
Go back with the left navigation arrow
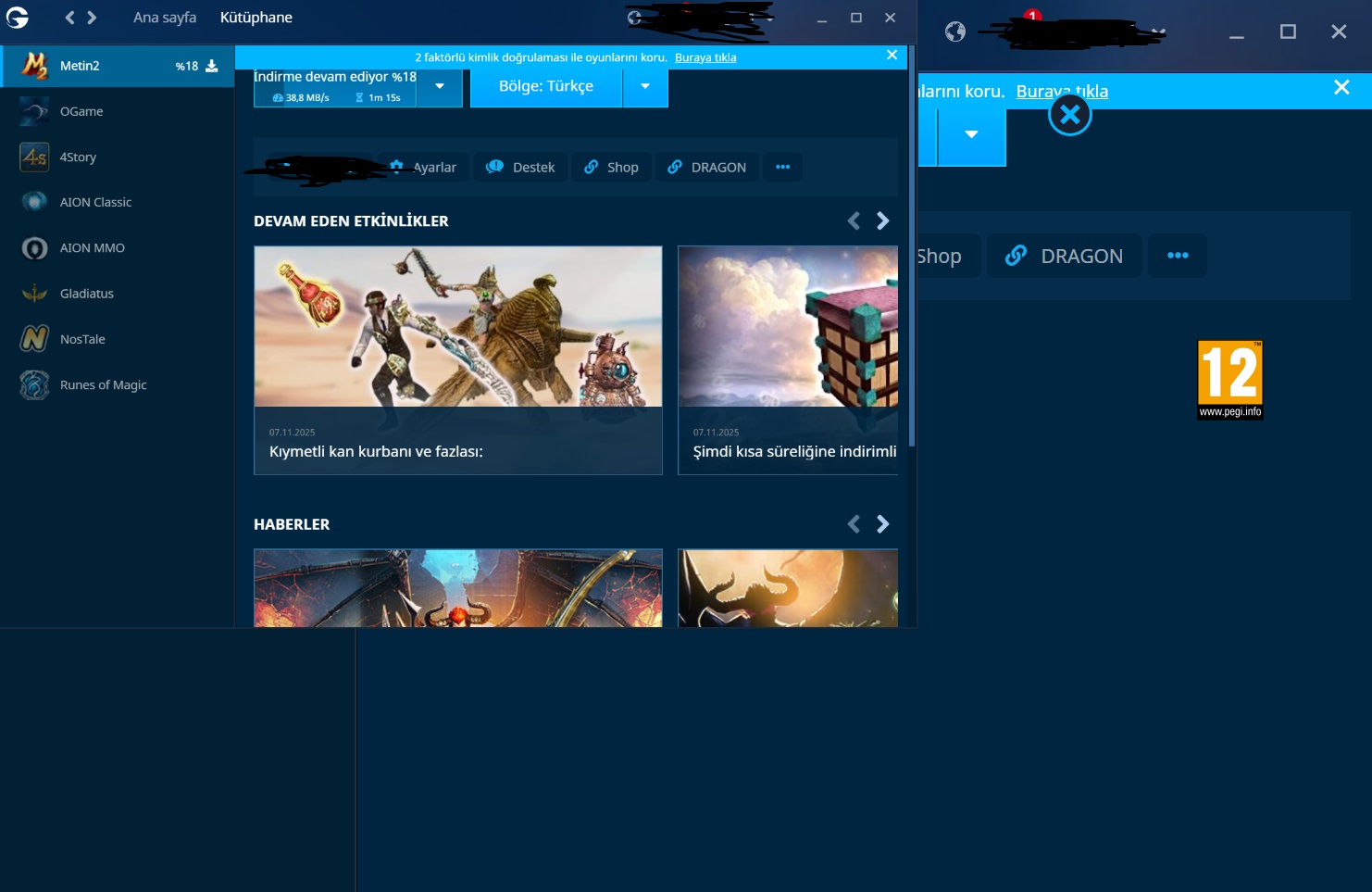(x=69, y=18)
